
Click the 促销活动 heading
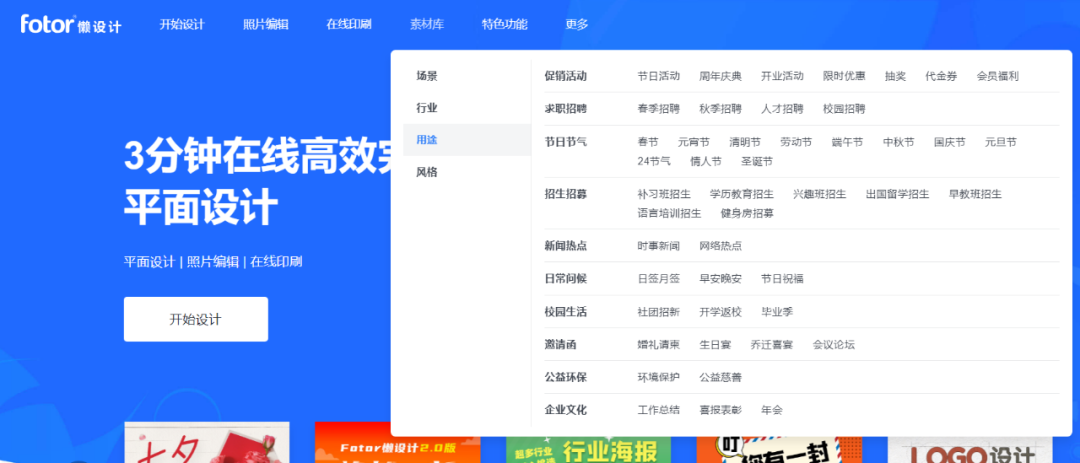565,76
